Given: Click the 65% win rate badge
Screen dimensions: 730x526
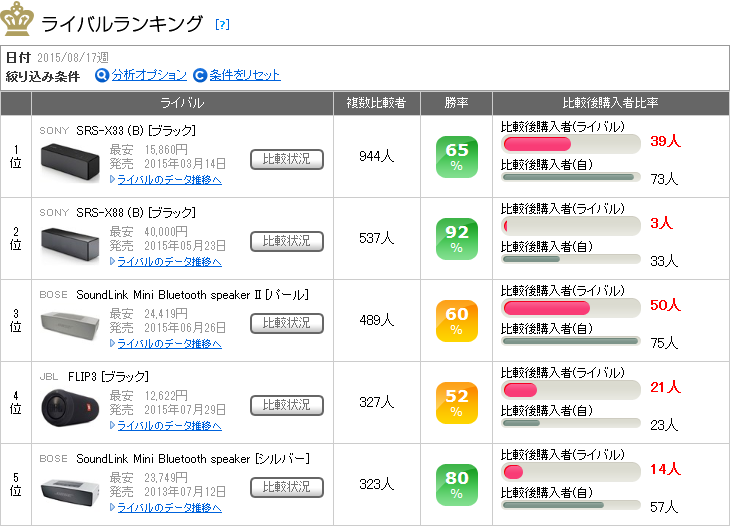Looking at the screenshot, I should [456, 157].
